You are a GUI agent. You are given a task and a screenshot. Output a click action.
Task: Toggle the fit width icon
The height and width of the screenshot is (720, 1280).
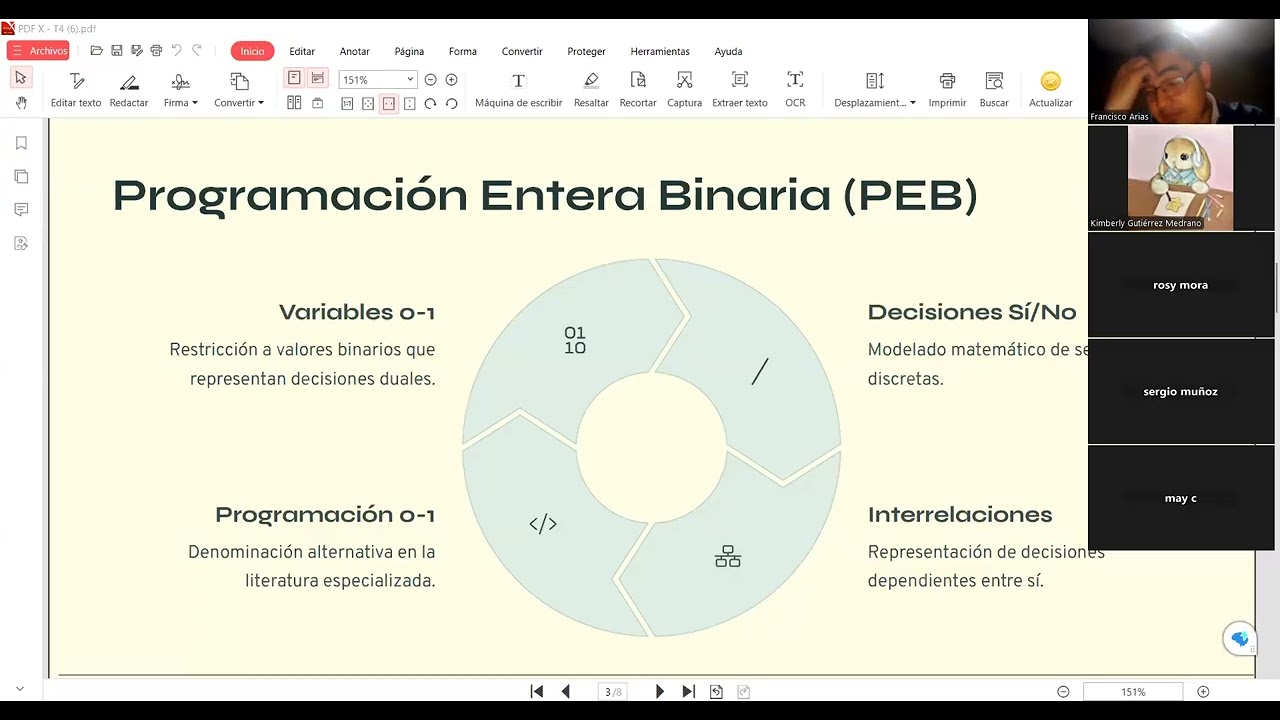[x=389, y=104]
